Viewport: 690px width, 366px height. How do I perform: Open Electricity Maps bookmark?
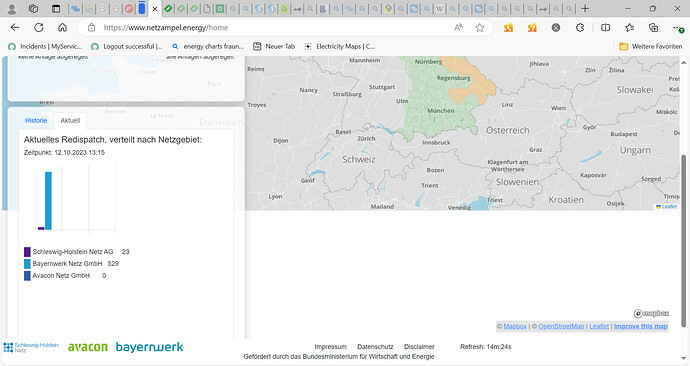[x=339, y=46]
